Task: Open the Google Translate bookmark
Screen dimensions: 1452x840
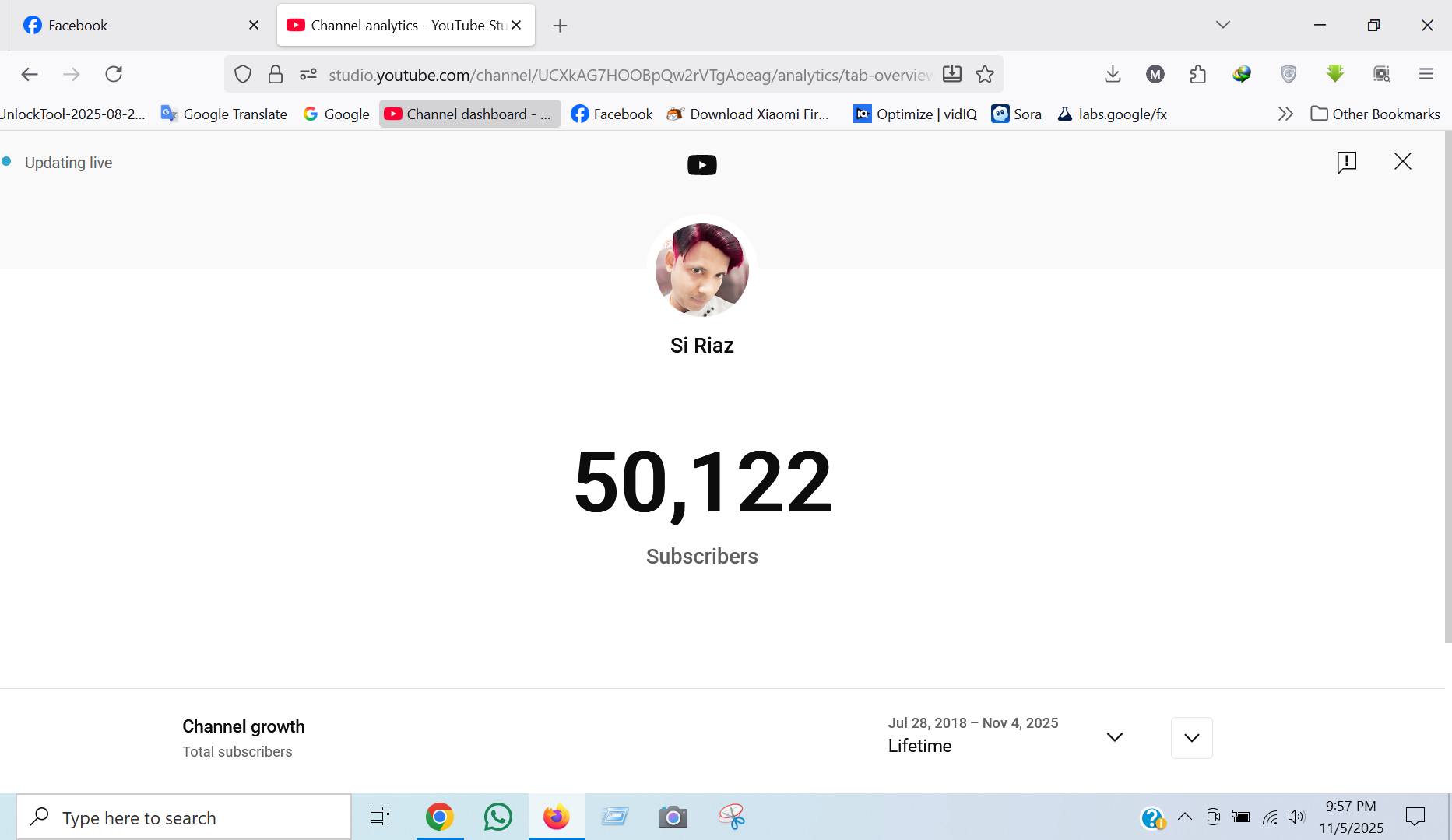Action: (224, 114)
